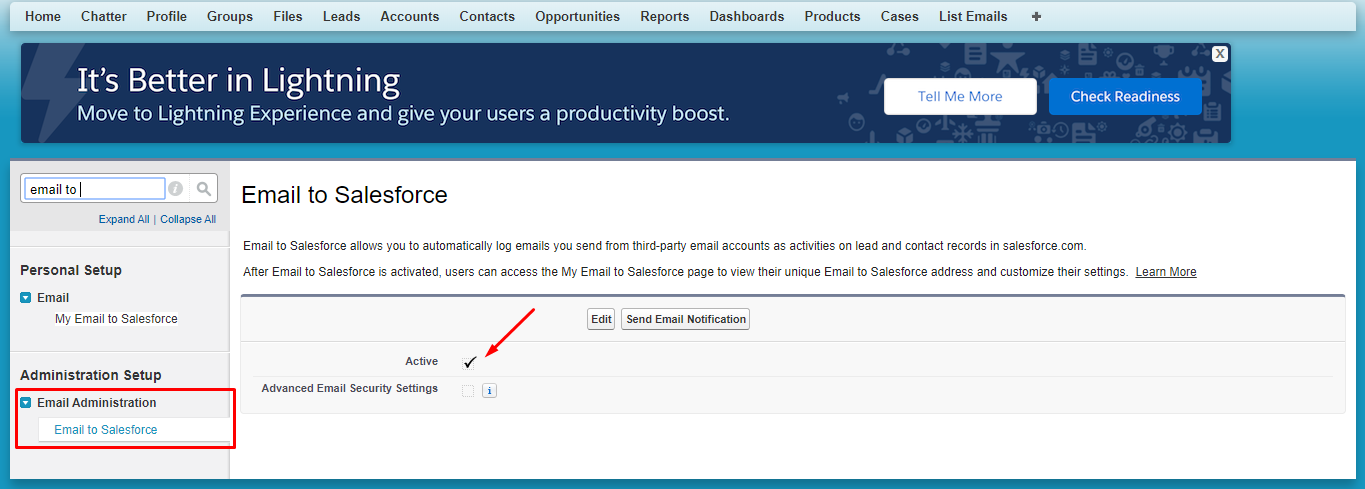The image size is (1365, 489).
Task: Click the Check Readiness button
Action: click(1125, 96)
